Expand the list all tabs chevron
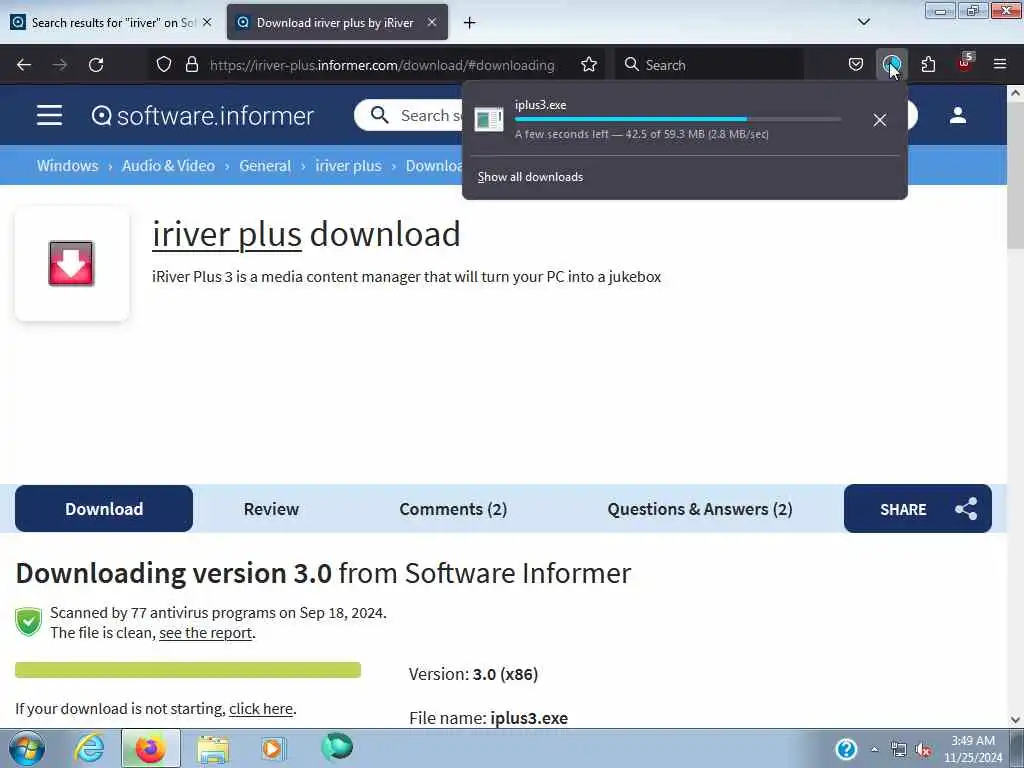Screen dimensions: 1024x768 pyautogui.click(x=863, y=22)
